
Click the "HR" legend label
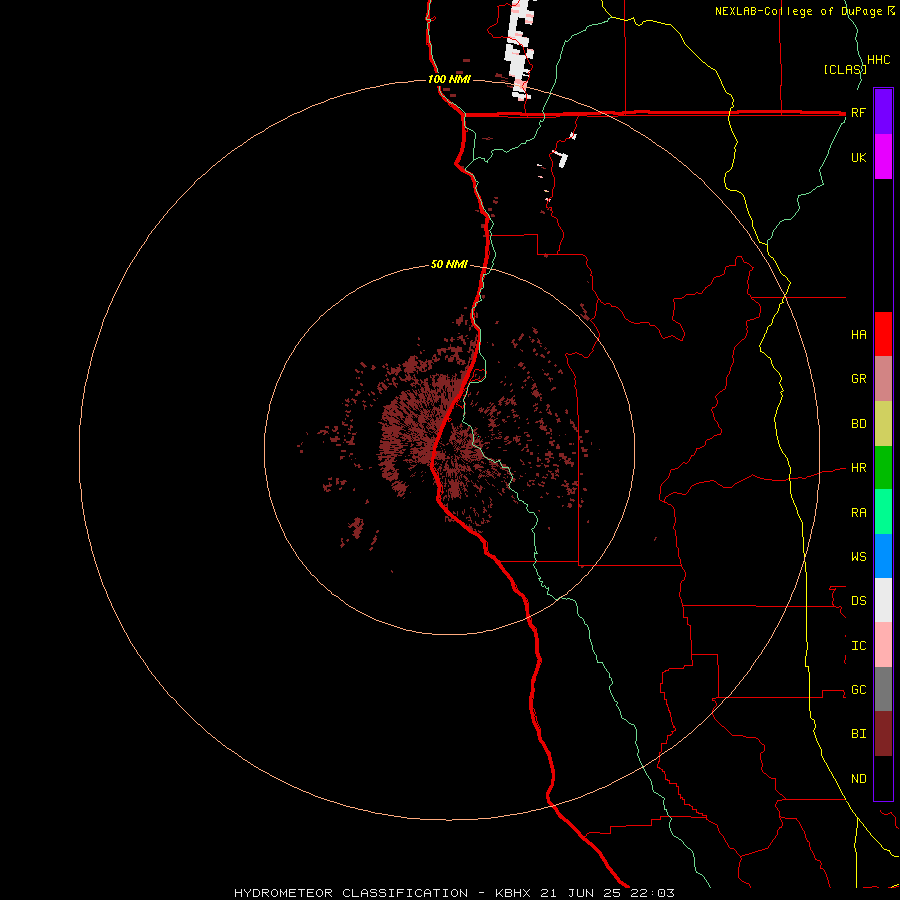858,468
